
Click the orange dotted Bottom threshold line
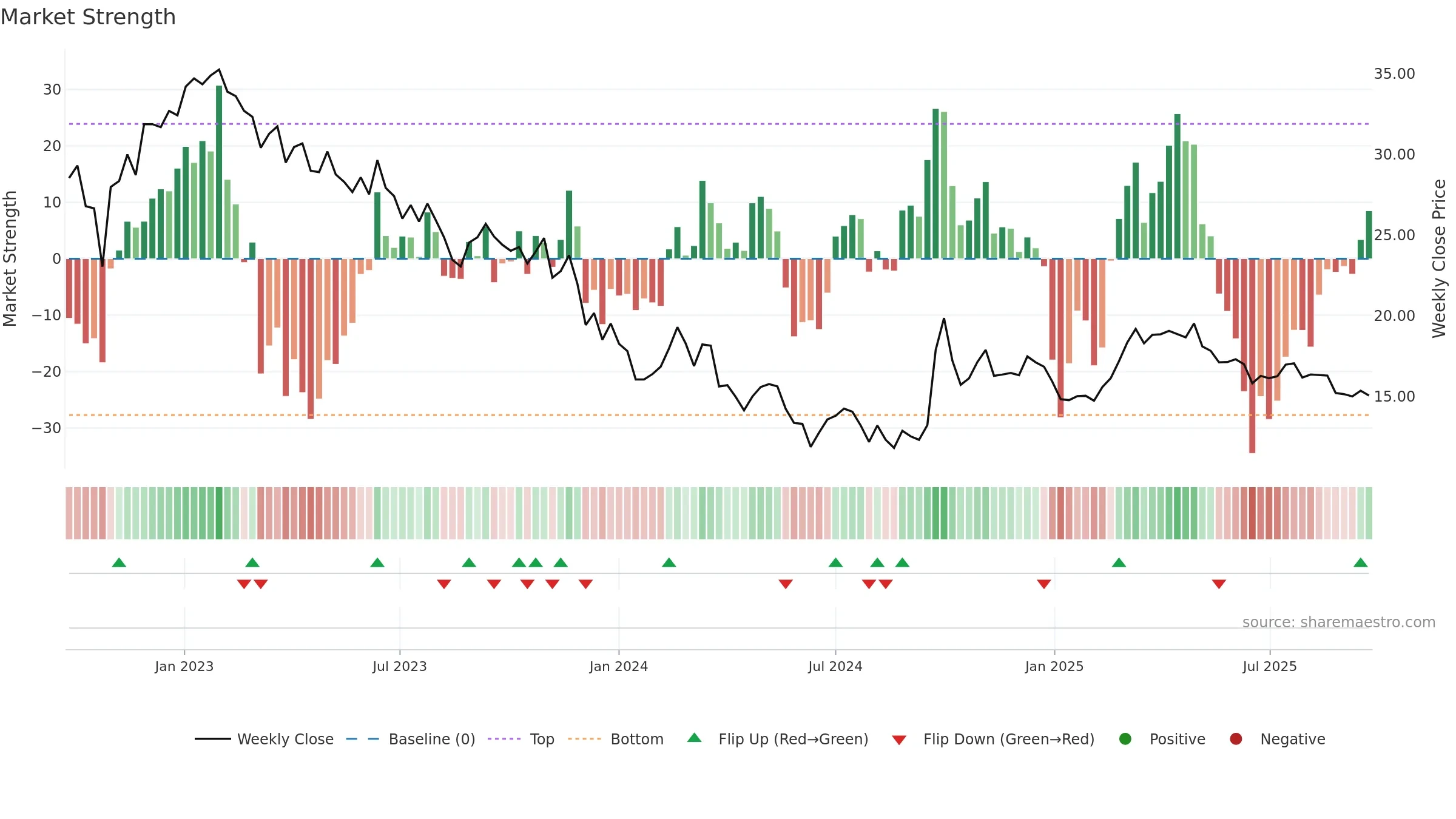click(719, 415)
